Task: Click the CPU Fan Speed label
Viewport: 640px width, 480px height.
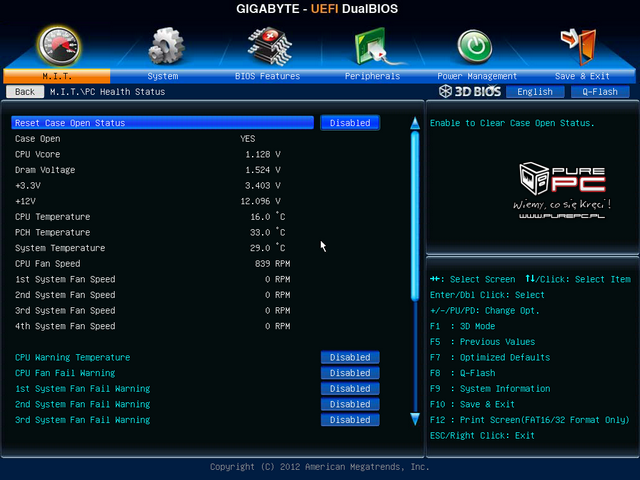Action: tap(47, 264)
